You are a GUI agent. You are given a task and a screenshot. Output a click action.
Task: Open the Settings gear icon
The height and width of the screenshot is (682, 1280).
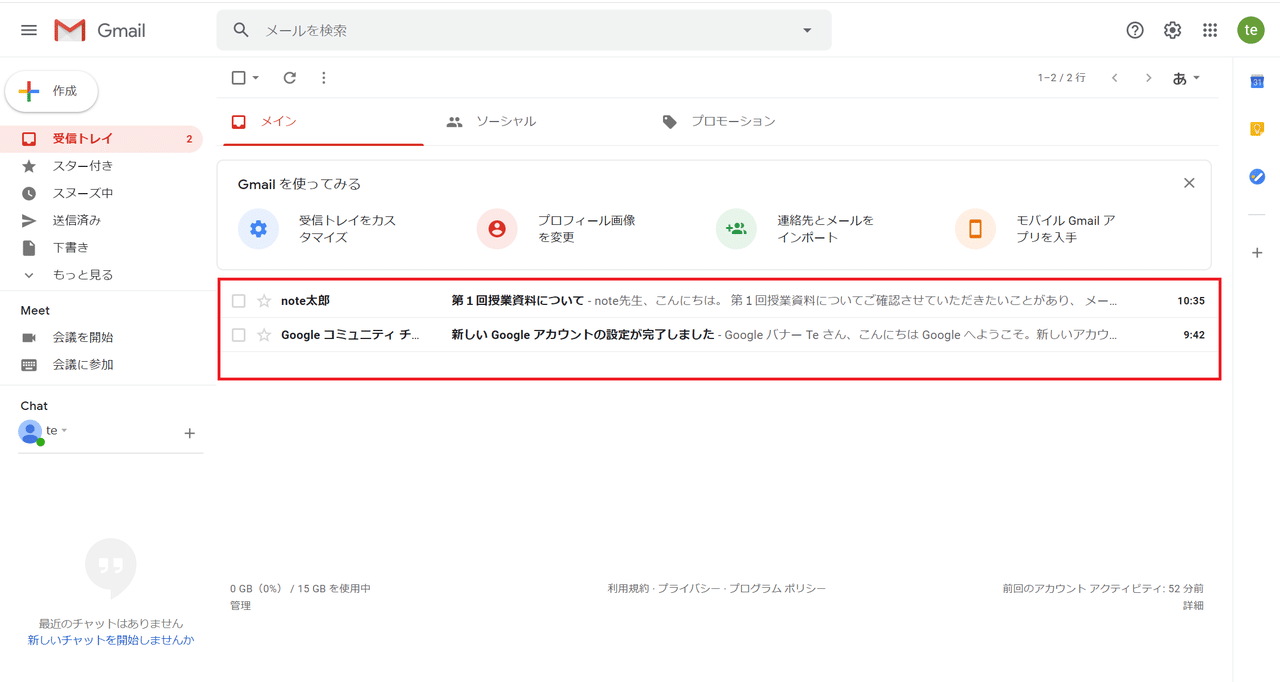coord(1172,30)
